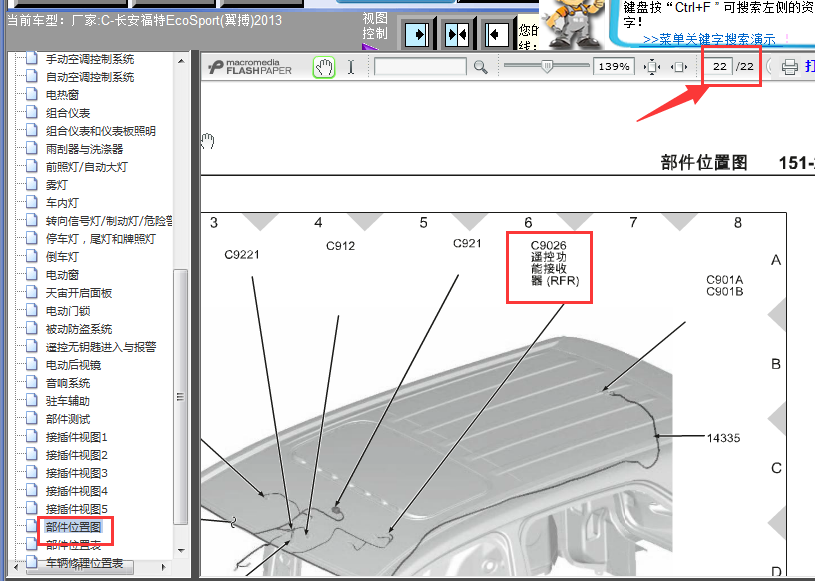Click the Macromedia FlashPaper logo
Image resolution: width=815 pixels, height=581 pixels.
[x=250, y=67]
